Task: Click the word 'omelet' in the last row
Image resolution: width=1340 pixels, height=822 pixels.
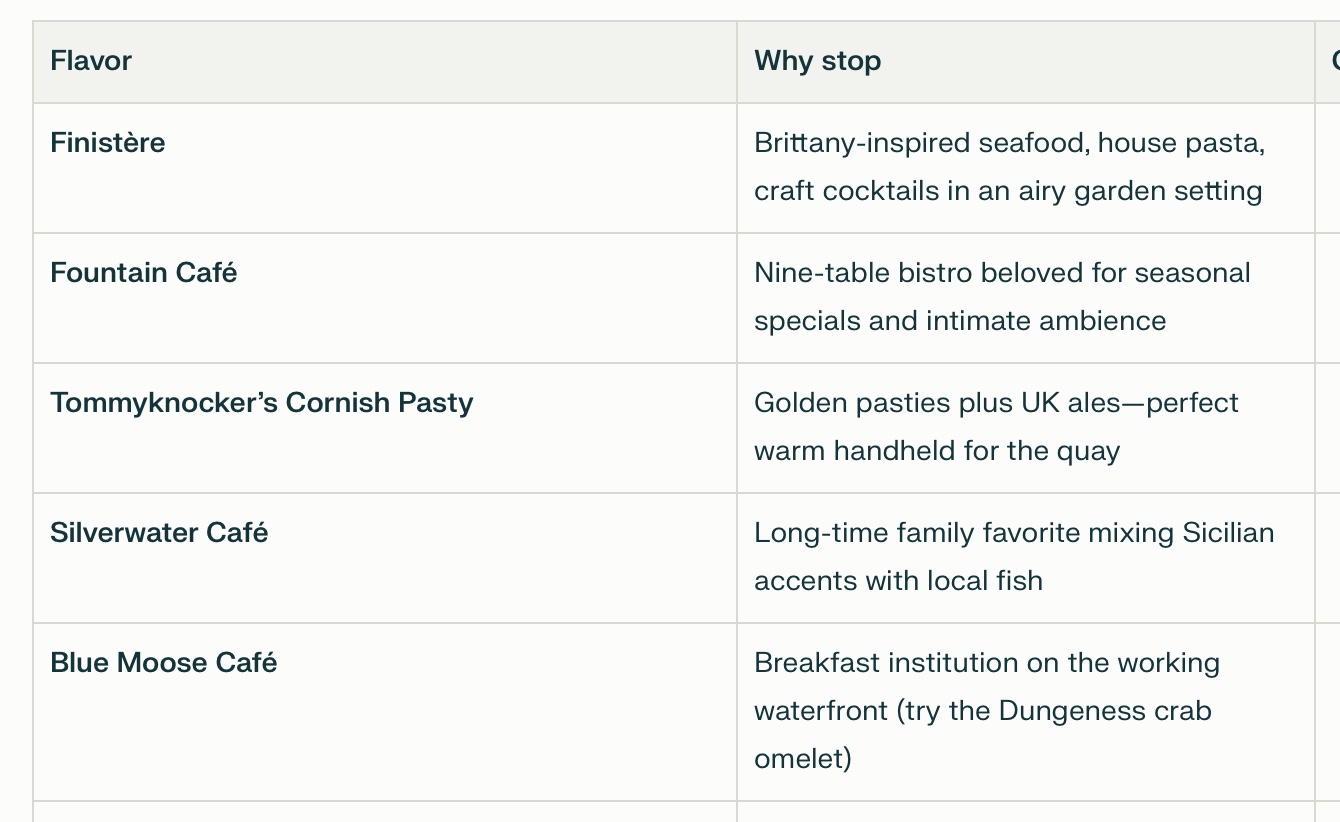Action: pyautogui.click(x=802, y=759)
